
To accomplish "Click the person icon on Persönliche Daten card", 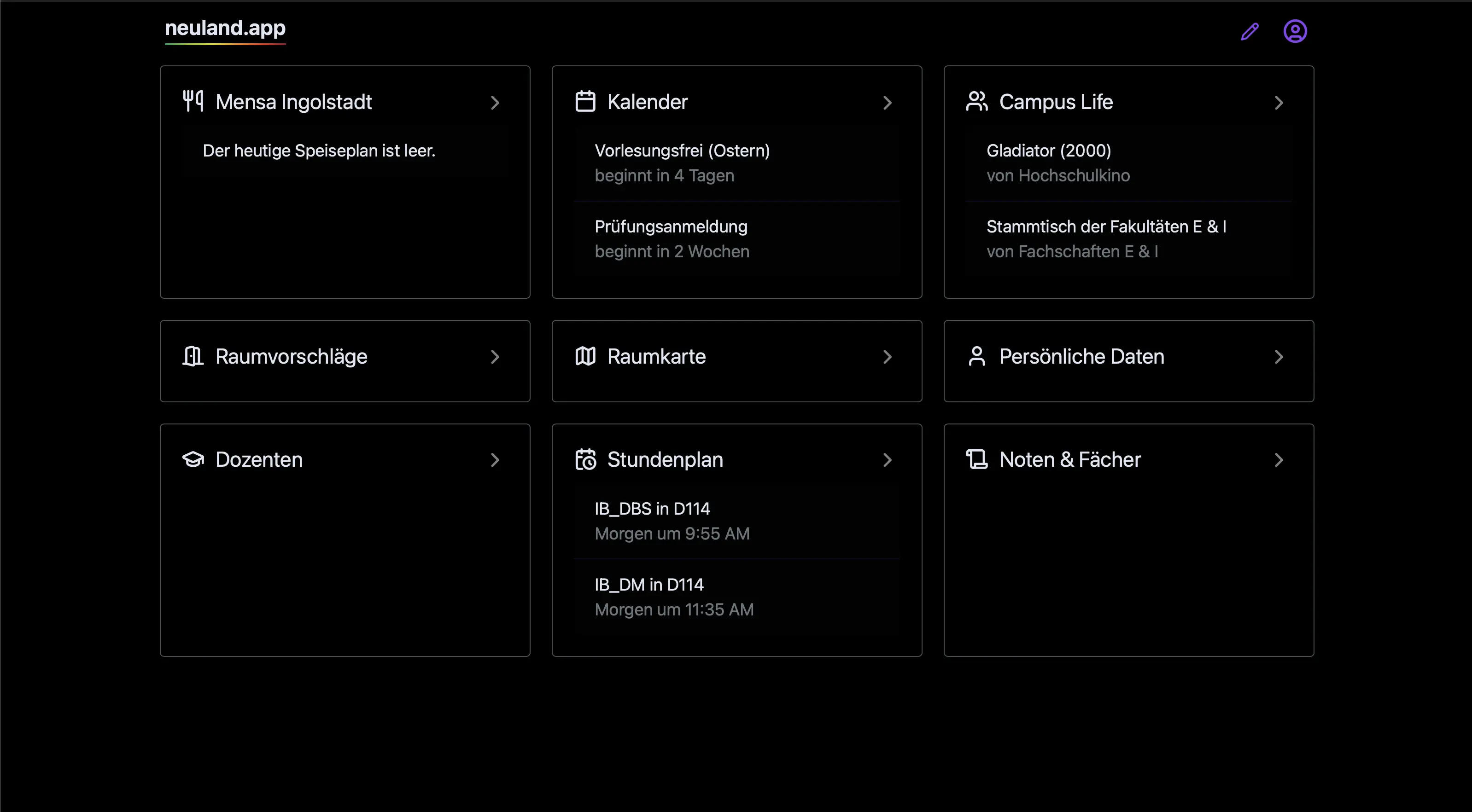I will pyautogui.click(x=976, y=356).
